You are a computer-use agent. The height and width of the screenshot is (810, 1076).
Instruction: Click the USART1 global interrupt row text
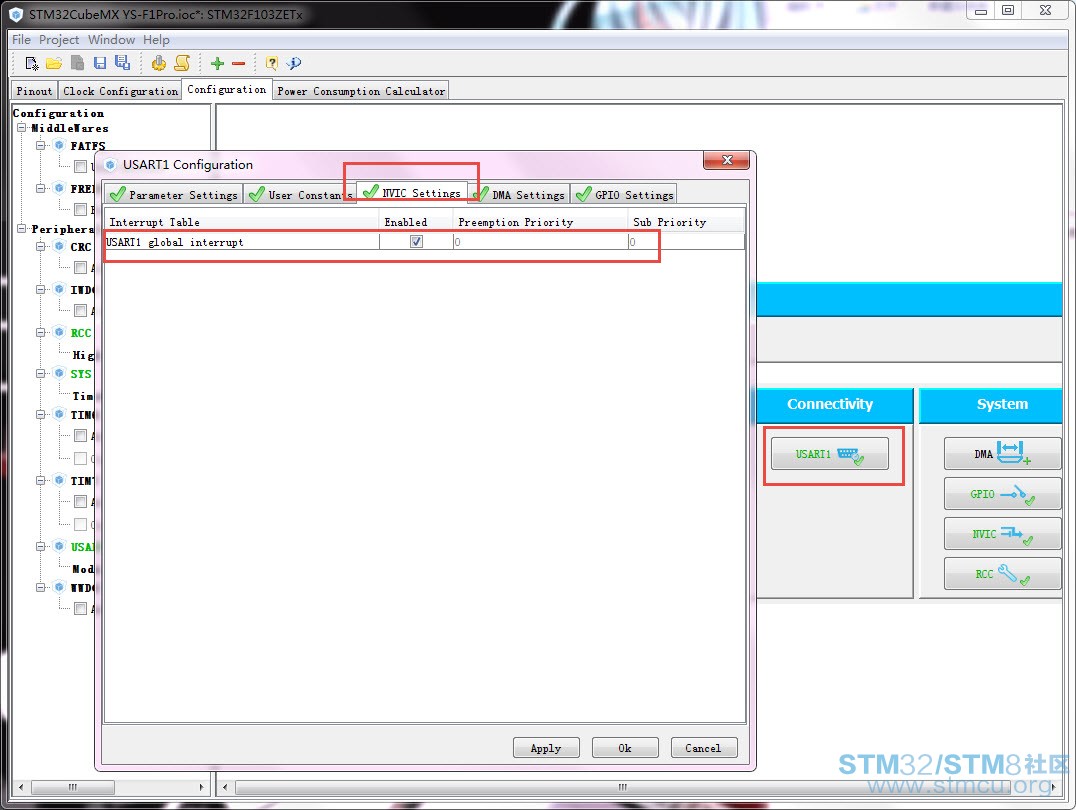[175, 242]
